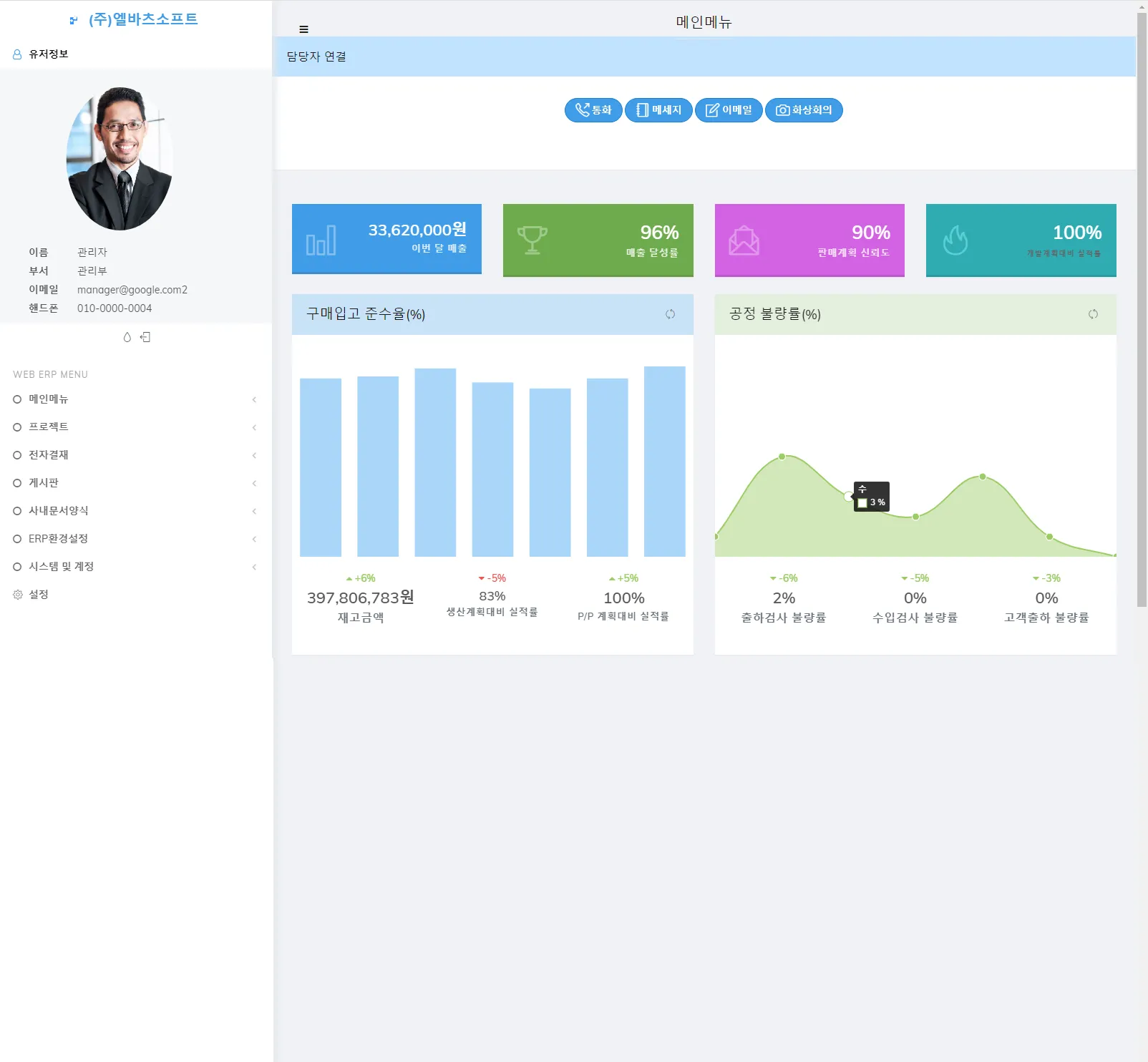Click the flame icon on the teal card
The width and height of the screenshot is (1148, 1062).
[x=955, y=240]
